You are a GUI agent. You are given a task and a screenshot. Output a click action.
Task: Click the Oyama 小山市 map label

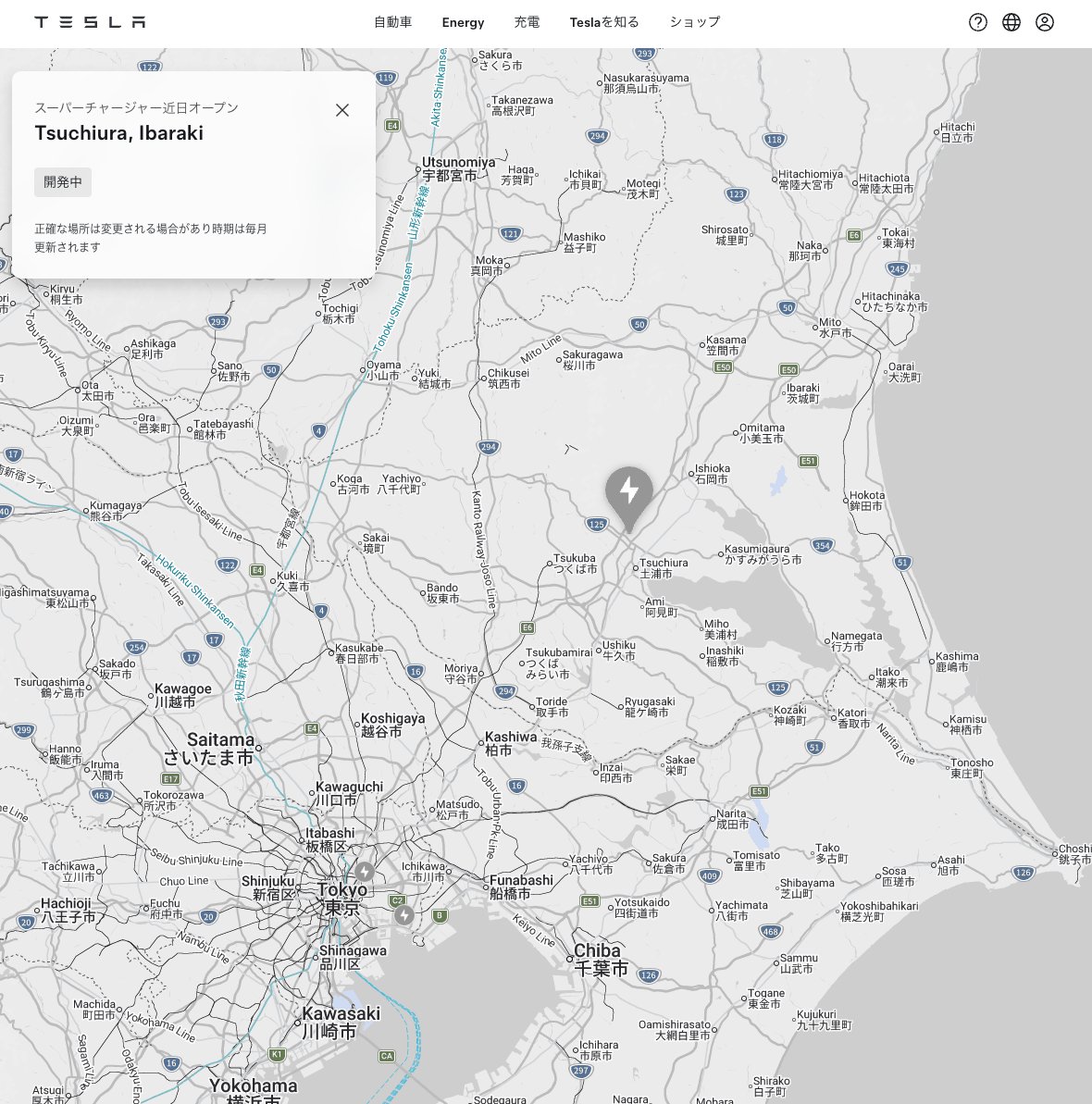[383, 370]
